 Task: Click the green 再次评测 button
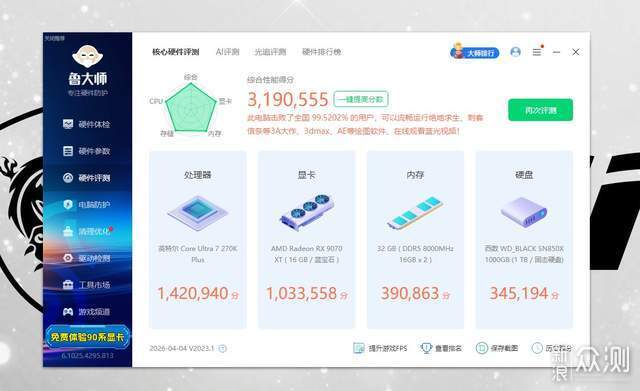click(540, 110)
